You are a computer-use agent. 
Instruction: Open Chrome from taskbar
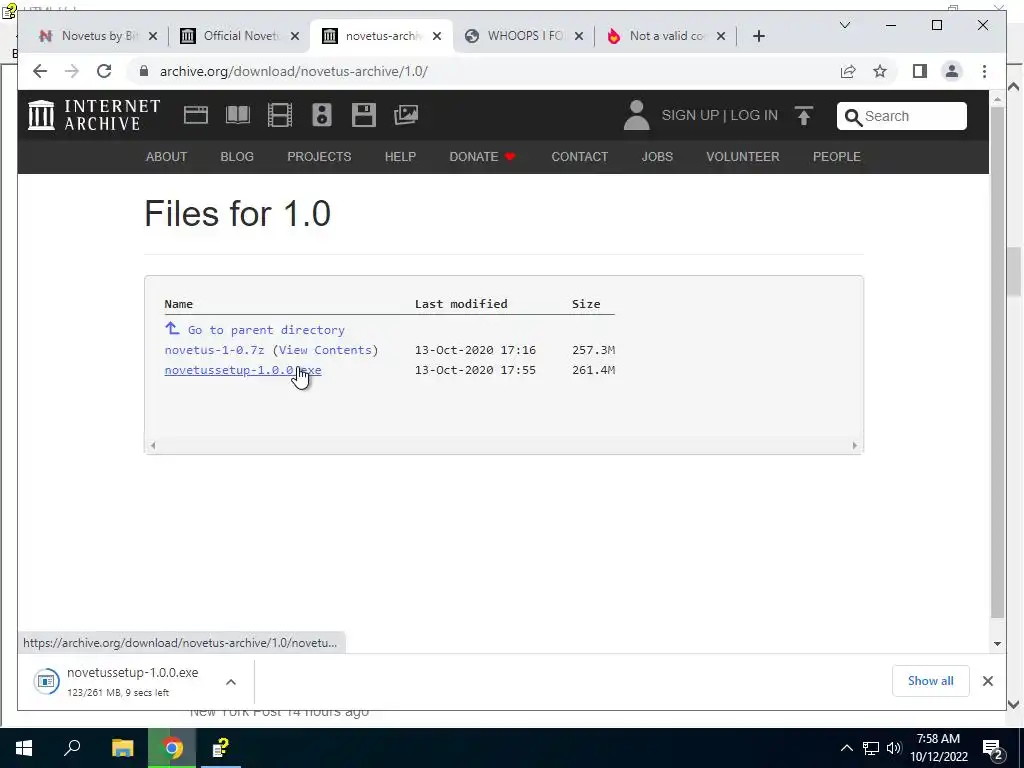click(172, 748)
